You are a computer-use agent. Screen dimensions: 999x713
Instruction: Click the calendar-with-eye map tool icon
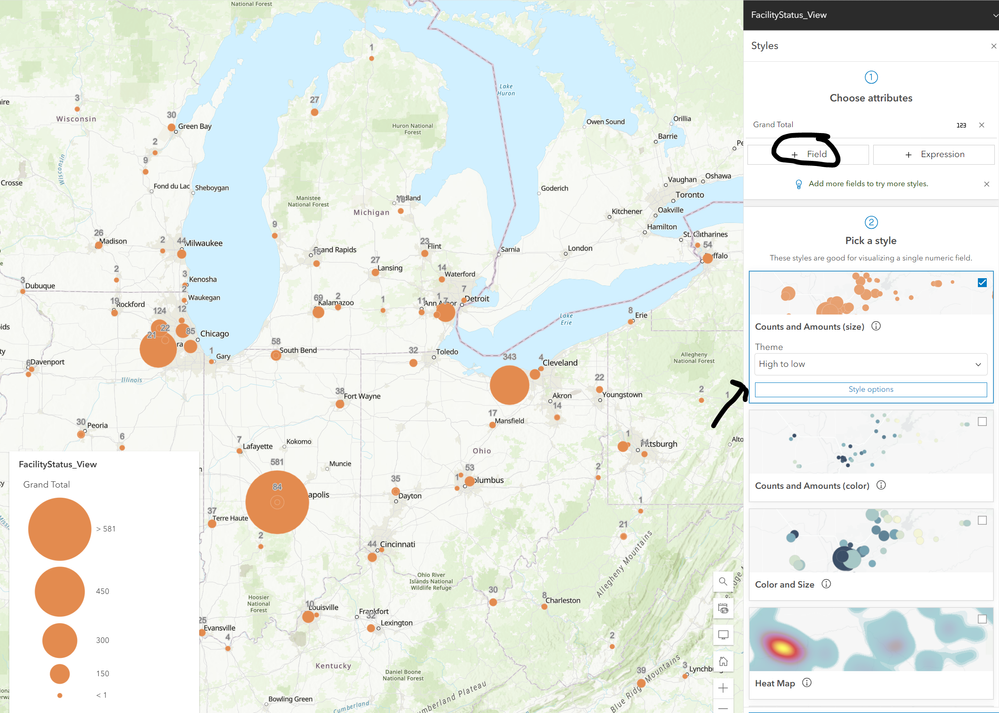[723, 609]
